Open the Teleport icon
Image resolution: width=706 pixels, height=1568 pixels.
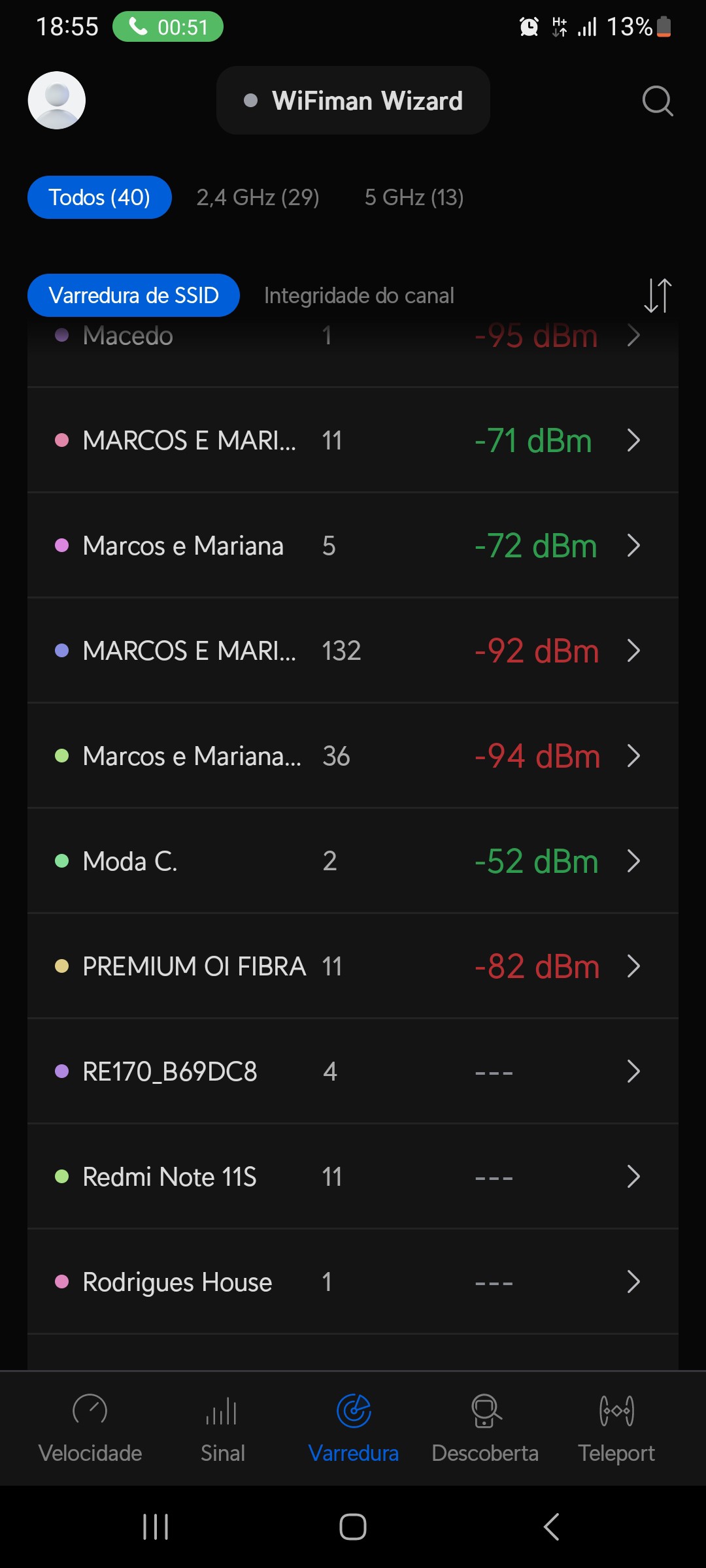[x=616, y=1410]
